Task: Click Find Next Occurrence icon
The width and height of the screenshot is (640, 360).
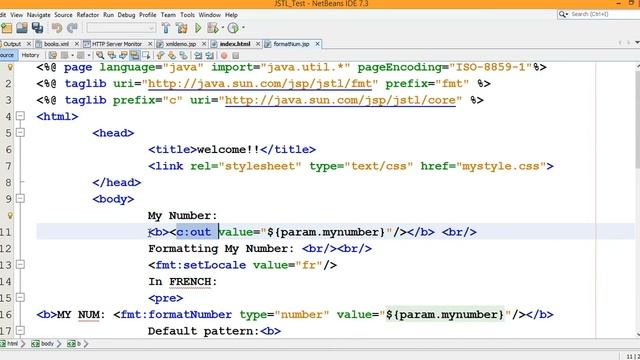Action: coord(123,55)
